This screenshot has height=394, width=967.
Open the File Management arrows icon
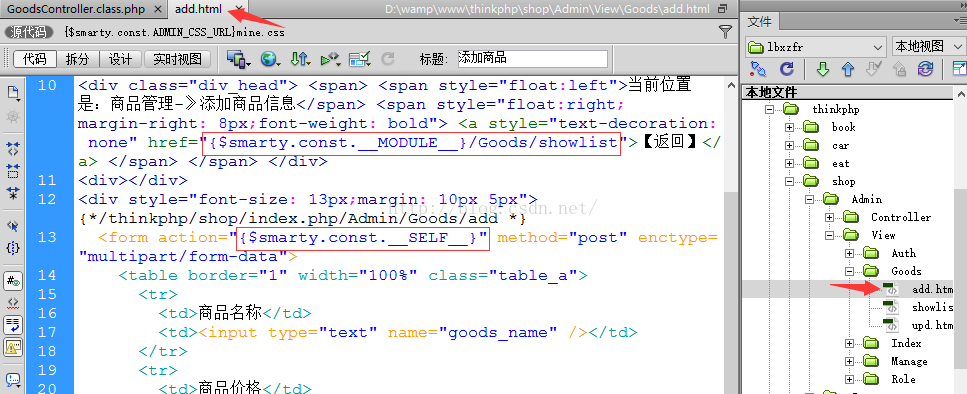click(x=300, y=59)
